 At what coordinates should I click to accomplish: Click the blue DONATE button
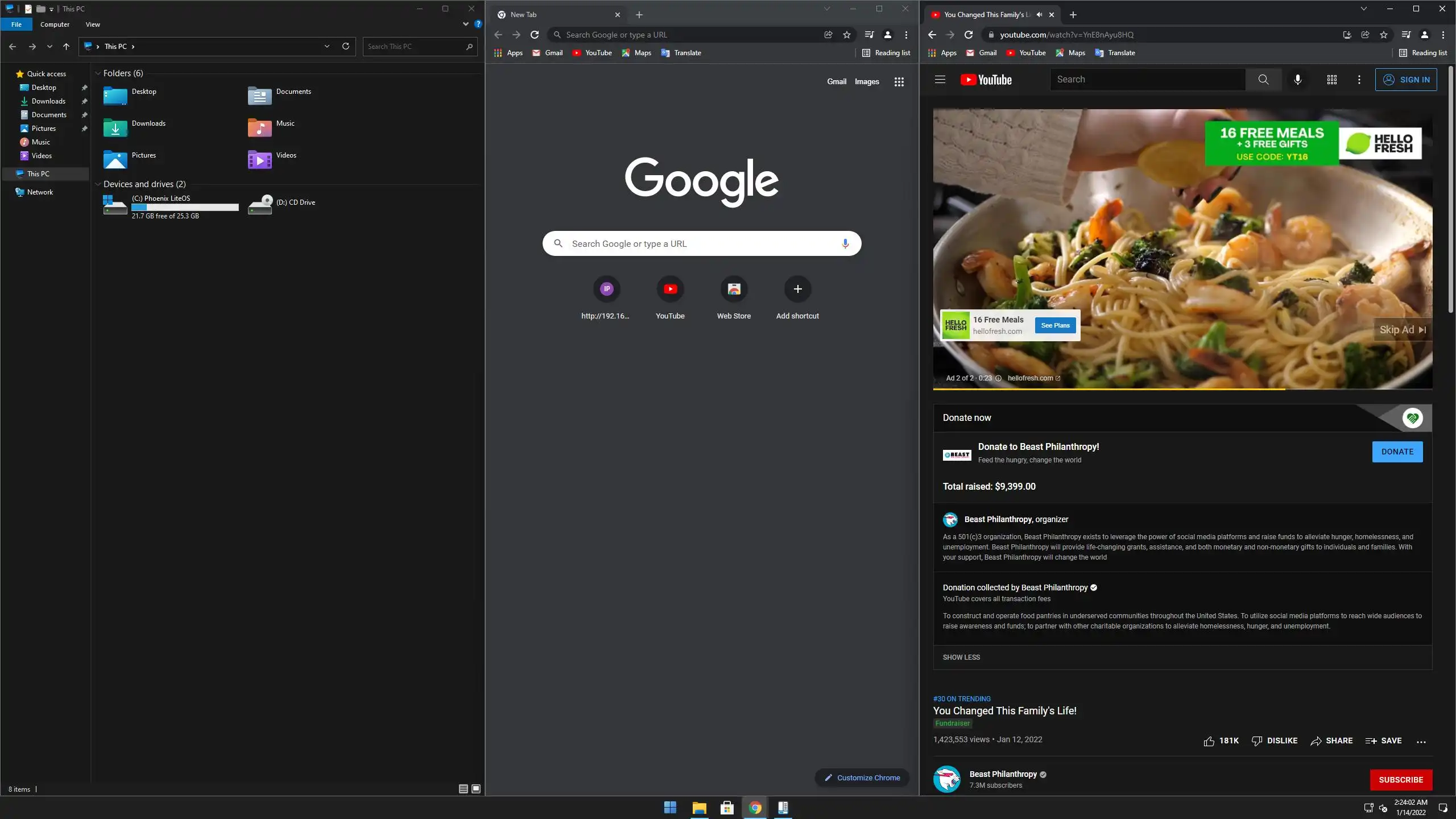(1397, 452)
